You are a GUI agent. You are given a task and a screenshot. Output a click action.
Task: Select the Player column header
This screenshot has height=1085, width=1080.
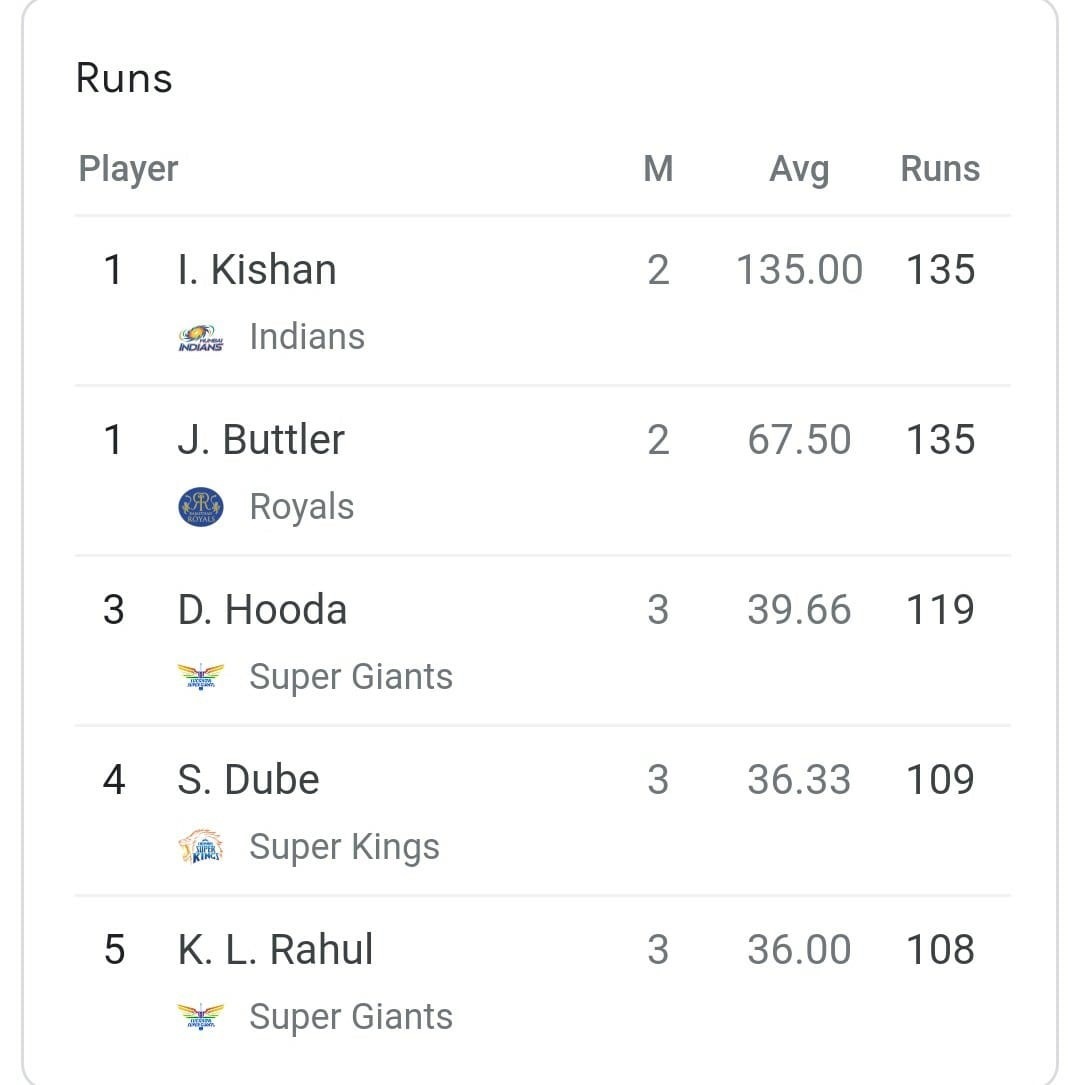pyautogui.click(x=128, y=168)
